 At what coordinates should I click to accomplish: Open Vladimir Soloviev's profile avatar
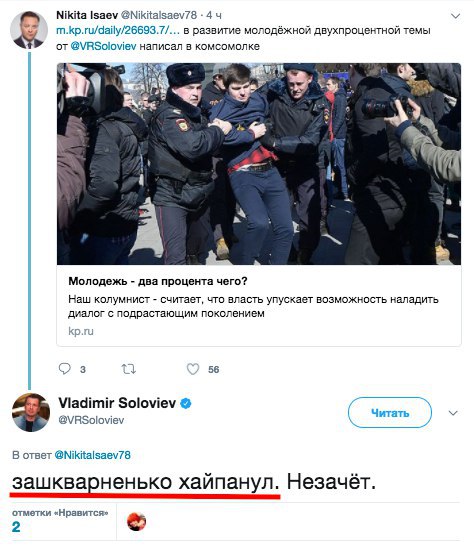31,412
